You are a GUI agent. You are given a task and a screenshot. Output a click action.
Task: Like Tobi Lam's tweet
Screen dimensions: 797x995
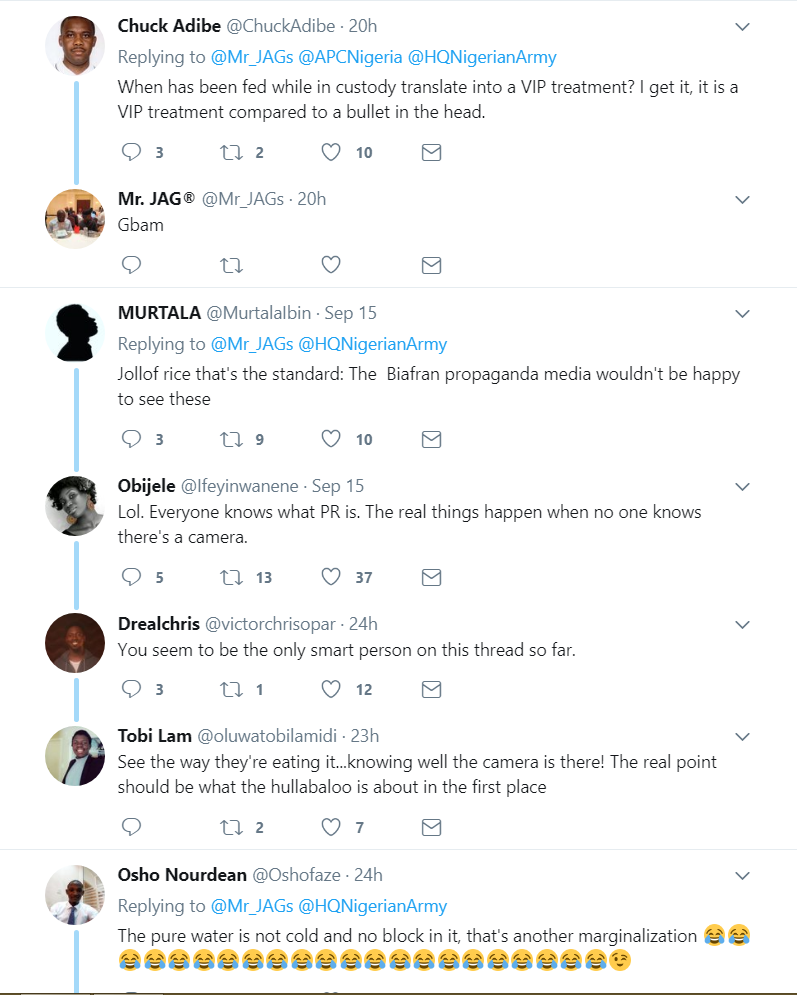tap(331, 827)
